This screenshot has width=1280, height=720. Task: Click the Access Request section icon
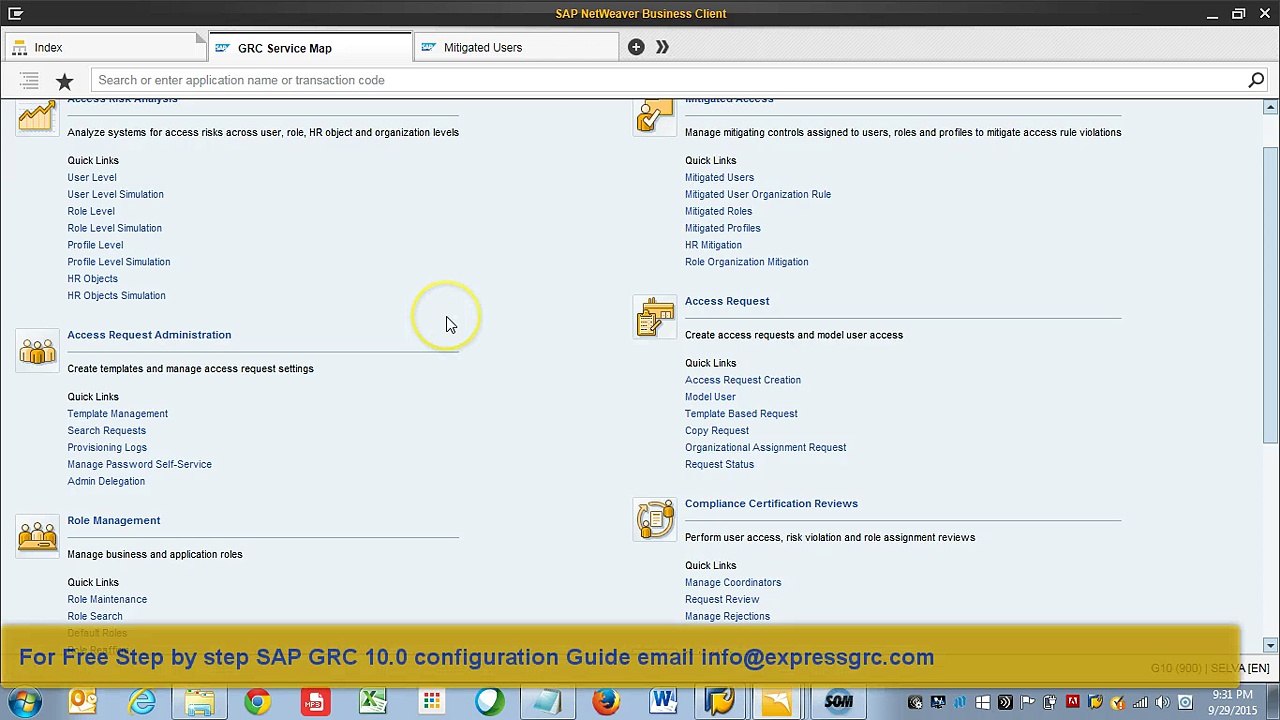(655, 317)
